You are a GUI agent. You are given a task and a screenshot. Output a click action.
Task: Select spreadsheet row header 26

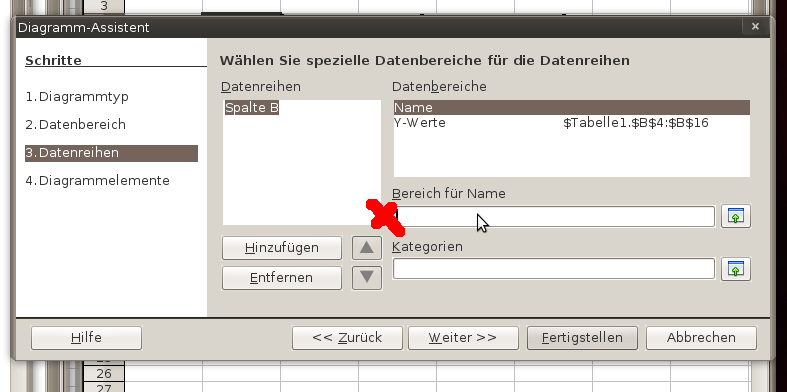(x=104, y=373)
